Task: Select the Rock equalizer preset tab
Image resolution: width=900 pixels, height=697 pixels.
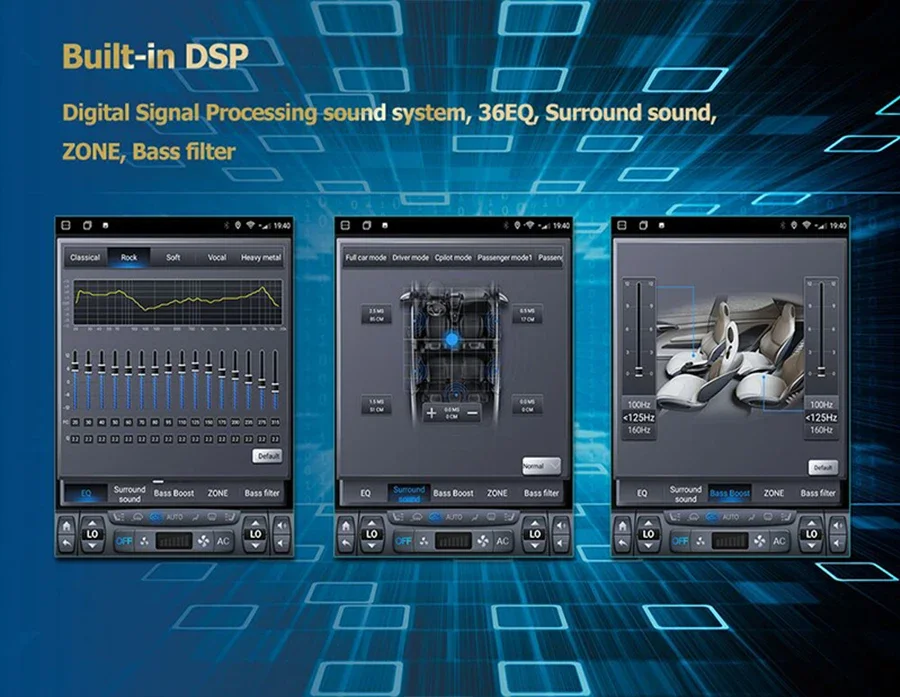Action: (129, 257)
